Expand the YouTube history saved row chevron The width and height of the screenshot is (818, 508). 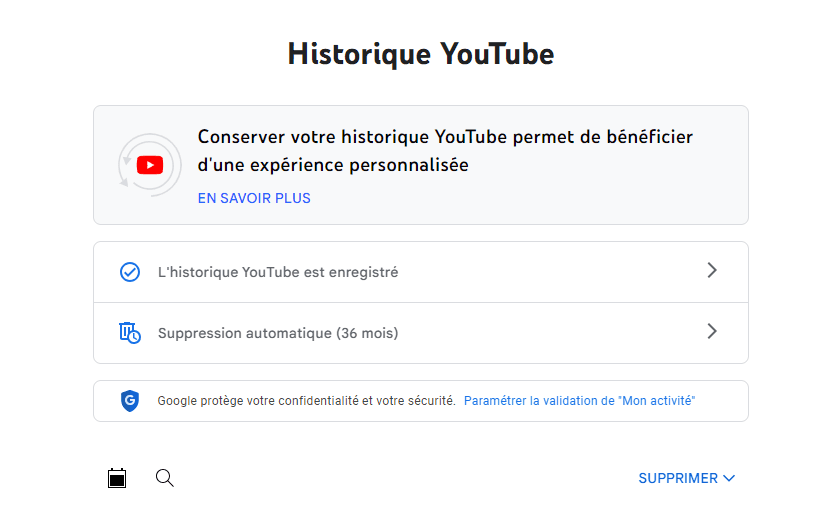[712, 270]
